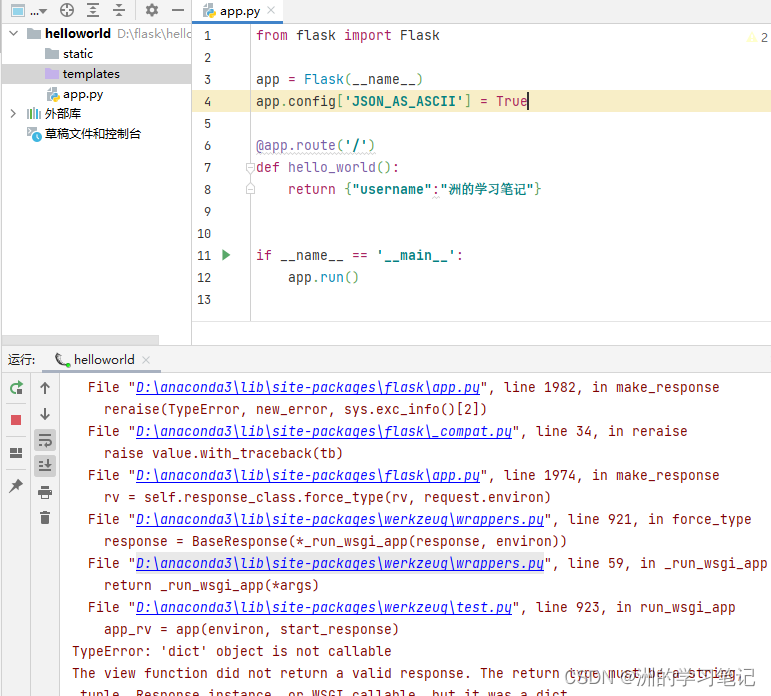
Task: Click the return username dict line
Action: [x=415, y=189]
